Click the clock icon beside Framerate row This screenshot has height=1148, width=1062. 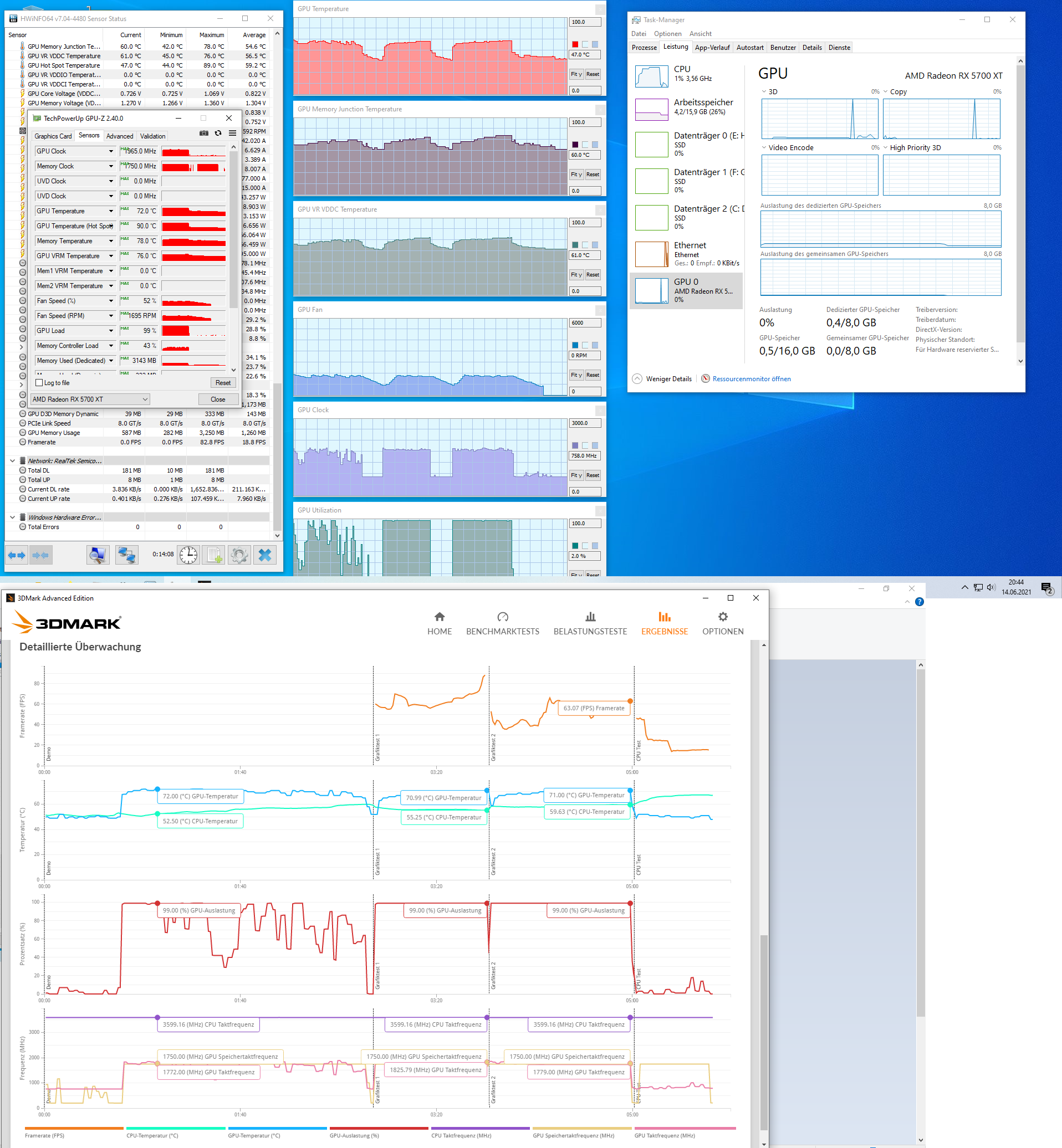pos(22,442)
